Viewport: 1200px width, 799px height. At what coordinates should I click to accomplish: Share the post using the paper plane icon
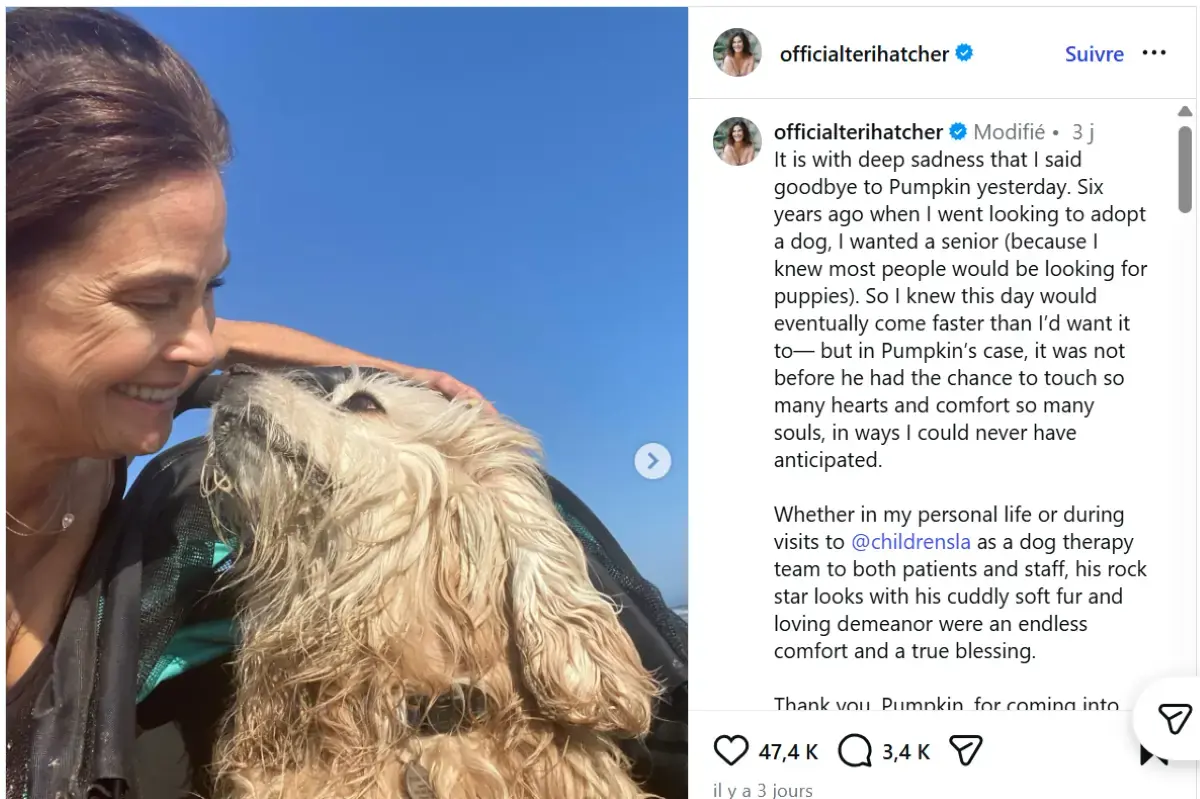pos(964,748)
